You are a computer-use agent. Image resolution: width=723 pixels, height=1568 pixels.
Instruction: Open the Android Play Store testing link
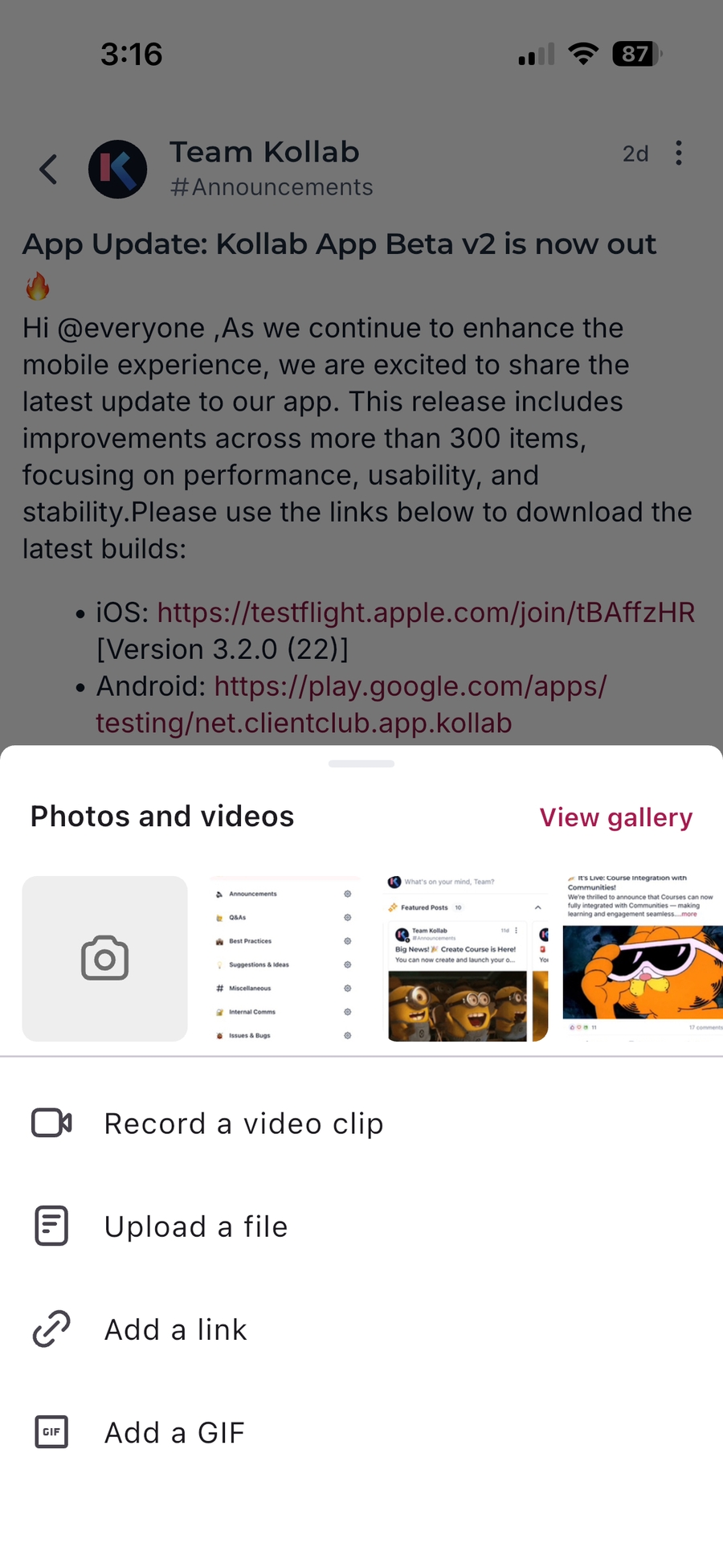[x=351, y=704]
